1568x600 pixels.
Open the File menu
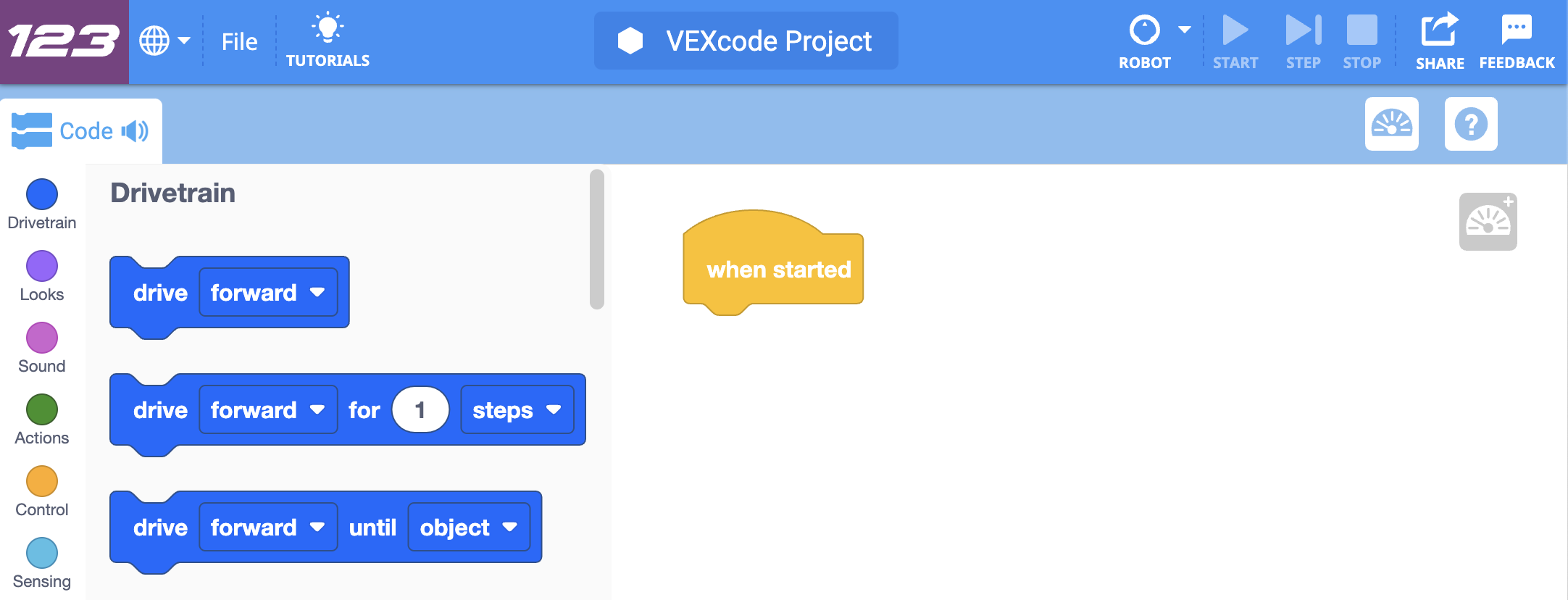tap(238, 41)
